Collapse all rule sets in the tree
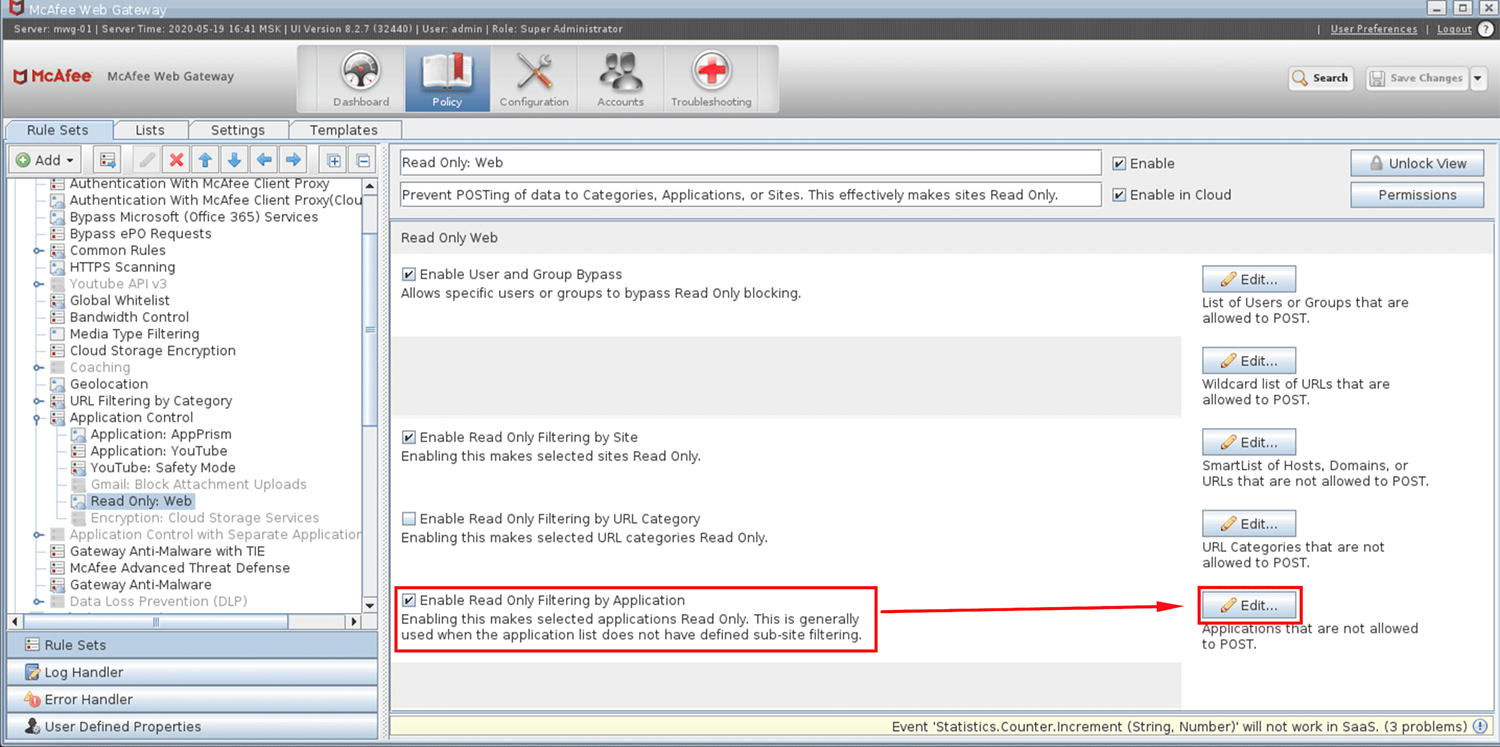This screenshot has width=1500, height=747. click(363, 160)
